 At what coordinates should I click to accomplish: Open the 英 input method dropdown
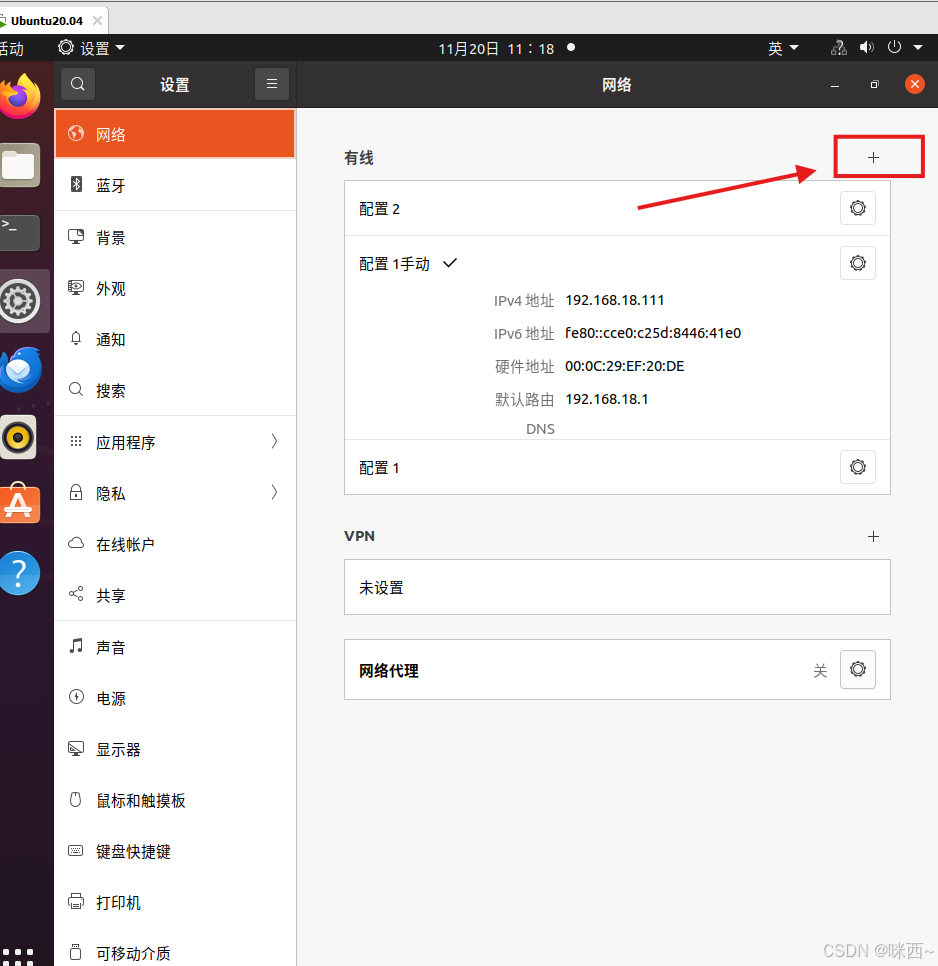click(x=783, y=48)
